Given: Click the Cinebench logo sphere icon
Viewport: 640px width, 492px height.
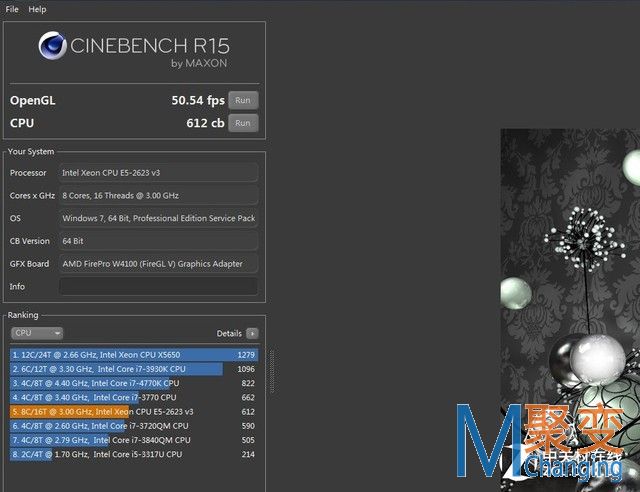Looking at the screenshot, I should click(53, 46).
